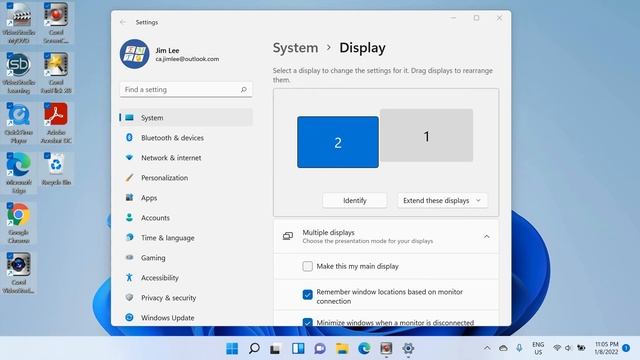640x360 pixels.
Task: Click the microphone tray icon
Action: [x=519, y=348]
